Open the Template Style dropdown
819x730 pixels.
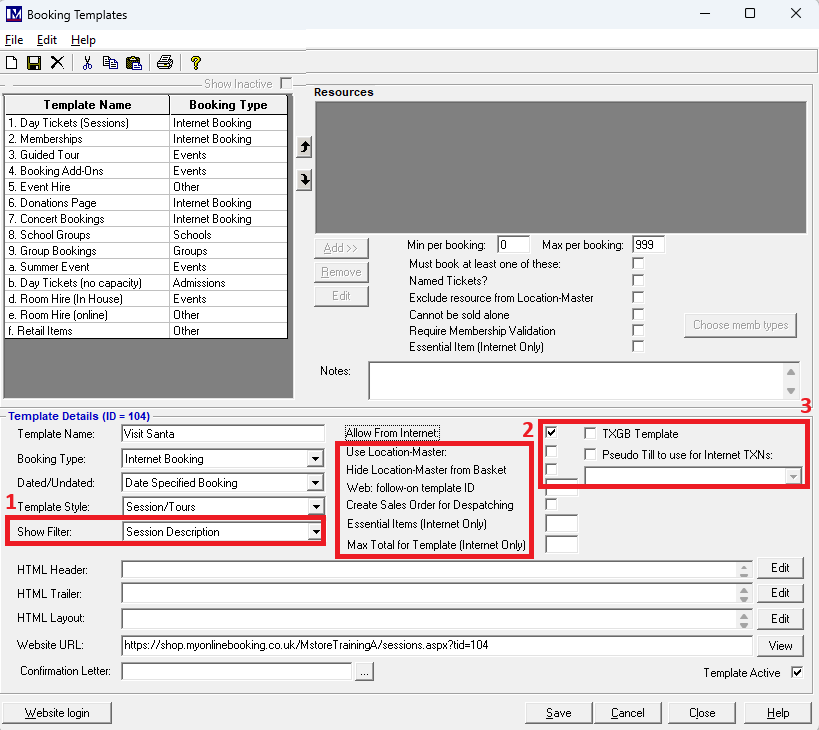(315, 507)
